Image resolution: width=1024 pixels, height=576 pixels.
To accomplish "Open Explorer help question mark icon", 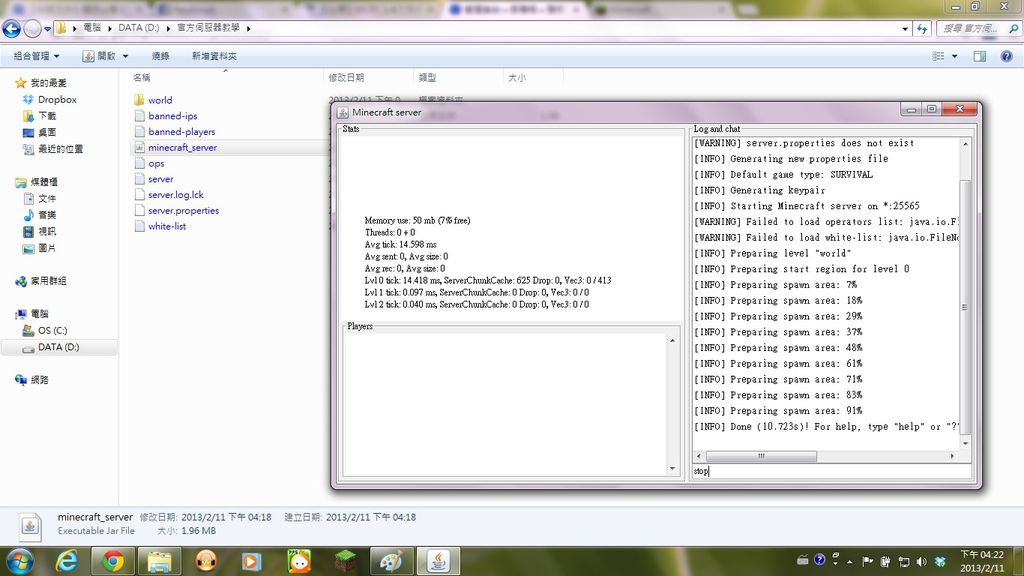I will (x=1006, y=56).
